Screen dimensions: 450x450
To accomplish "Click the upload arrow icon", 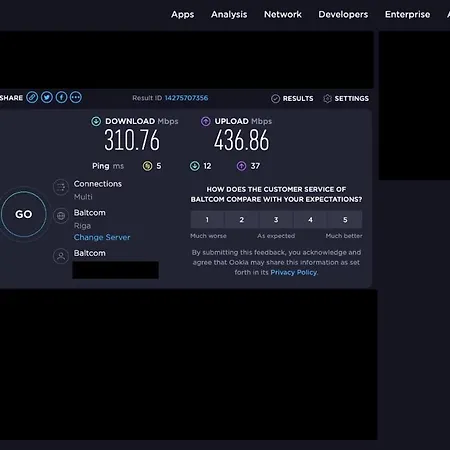I will click(x=205, y=121).
